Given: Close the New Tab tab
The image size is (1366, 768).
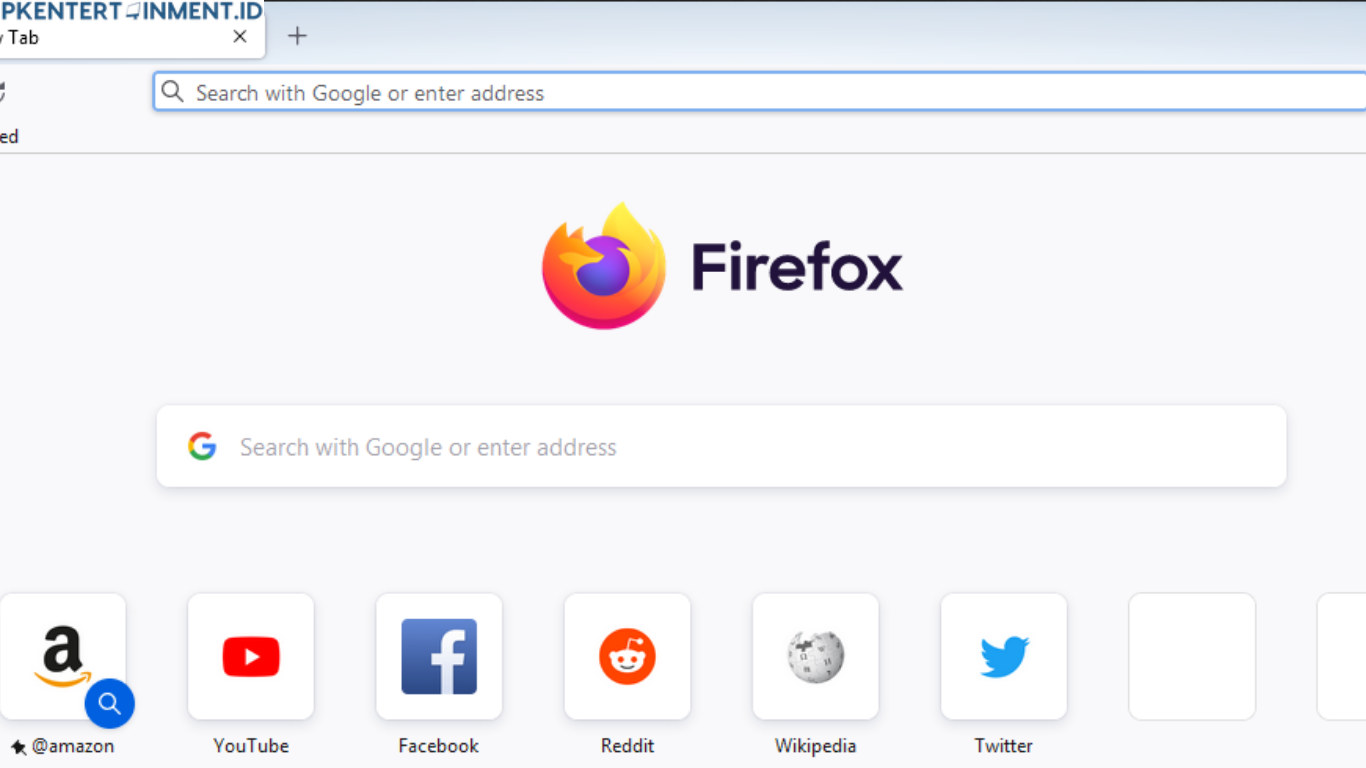Looking at the screenshot, I should coord(240,37).
